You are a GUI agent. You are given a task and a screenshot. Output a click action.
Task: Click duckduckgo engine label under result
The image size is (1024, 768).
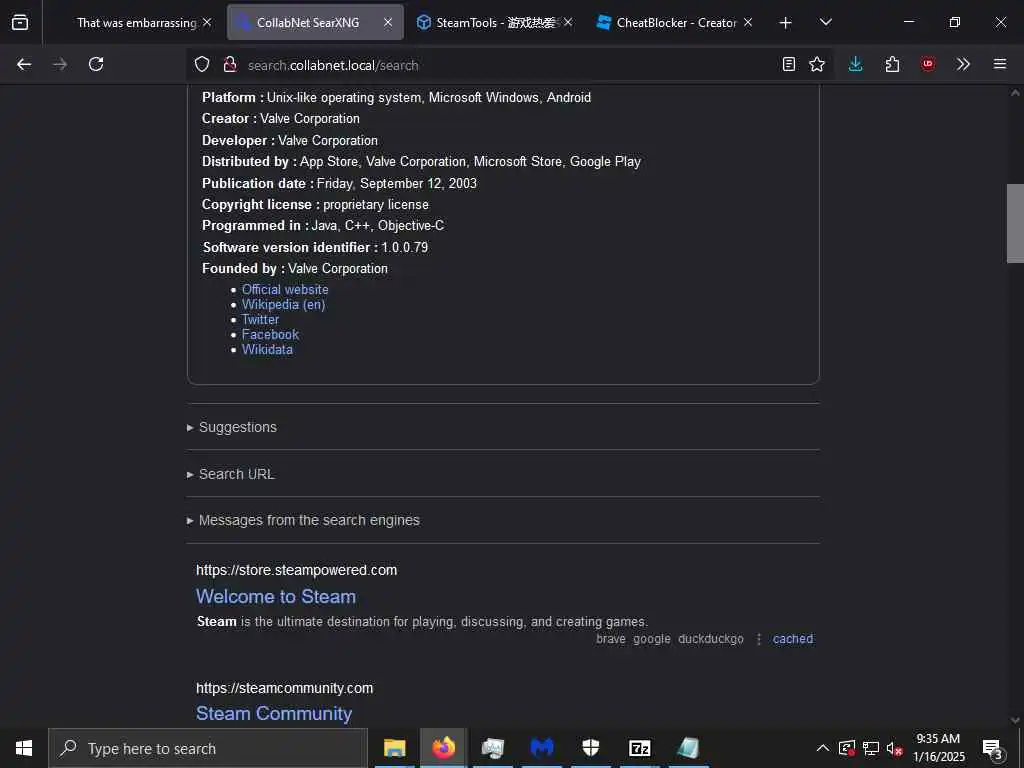click(711, 639)
